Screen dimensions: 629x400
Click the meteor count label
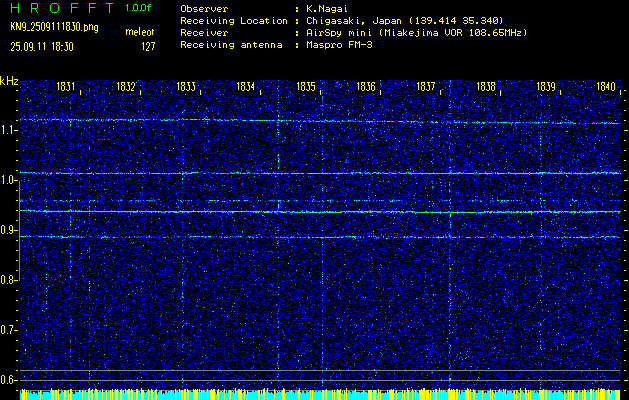point(140,32)
